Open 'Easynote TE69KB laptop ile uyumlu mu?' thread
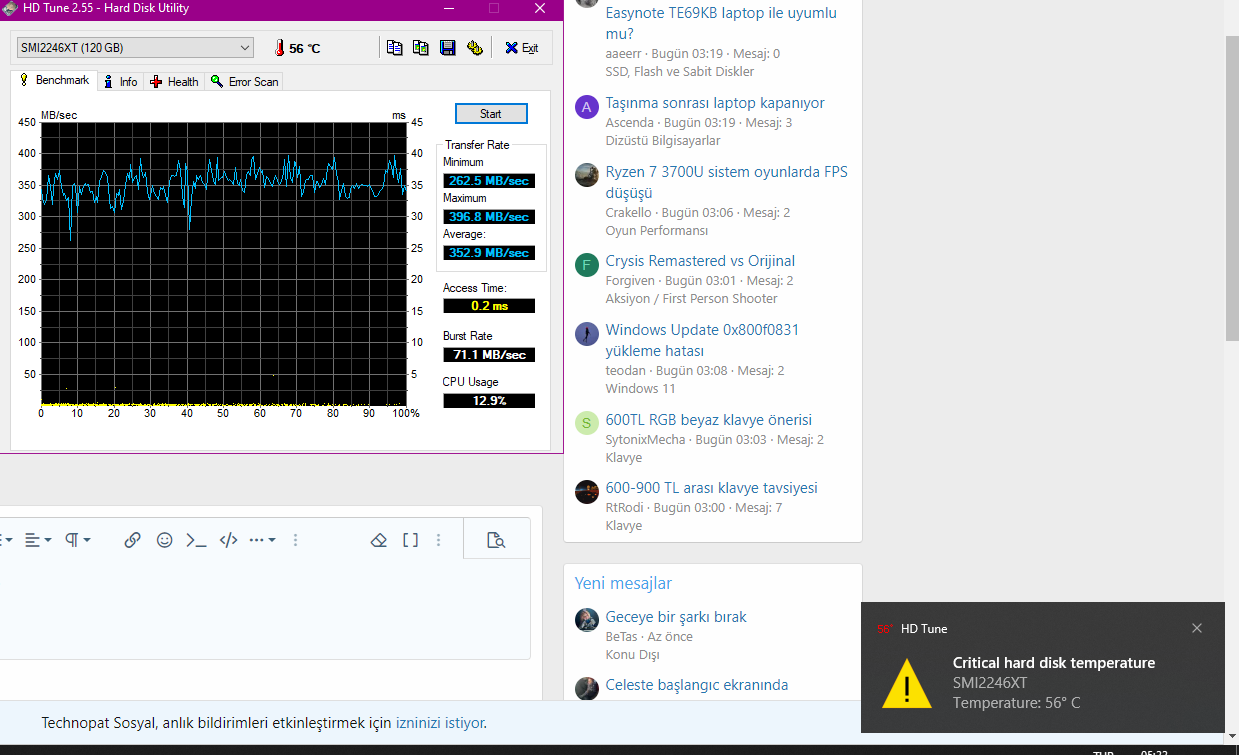 coord(721,24)
